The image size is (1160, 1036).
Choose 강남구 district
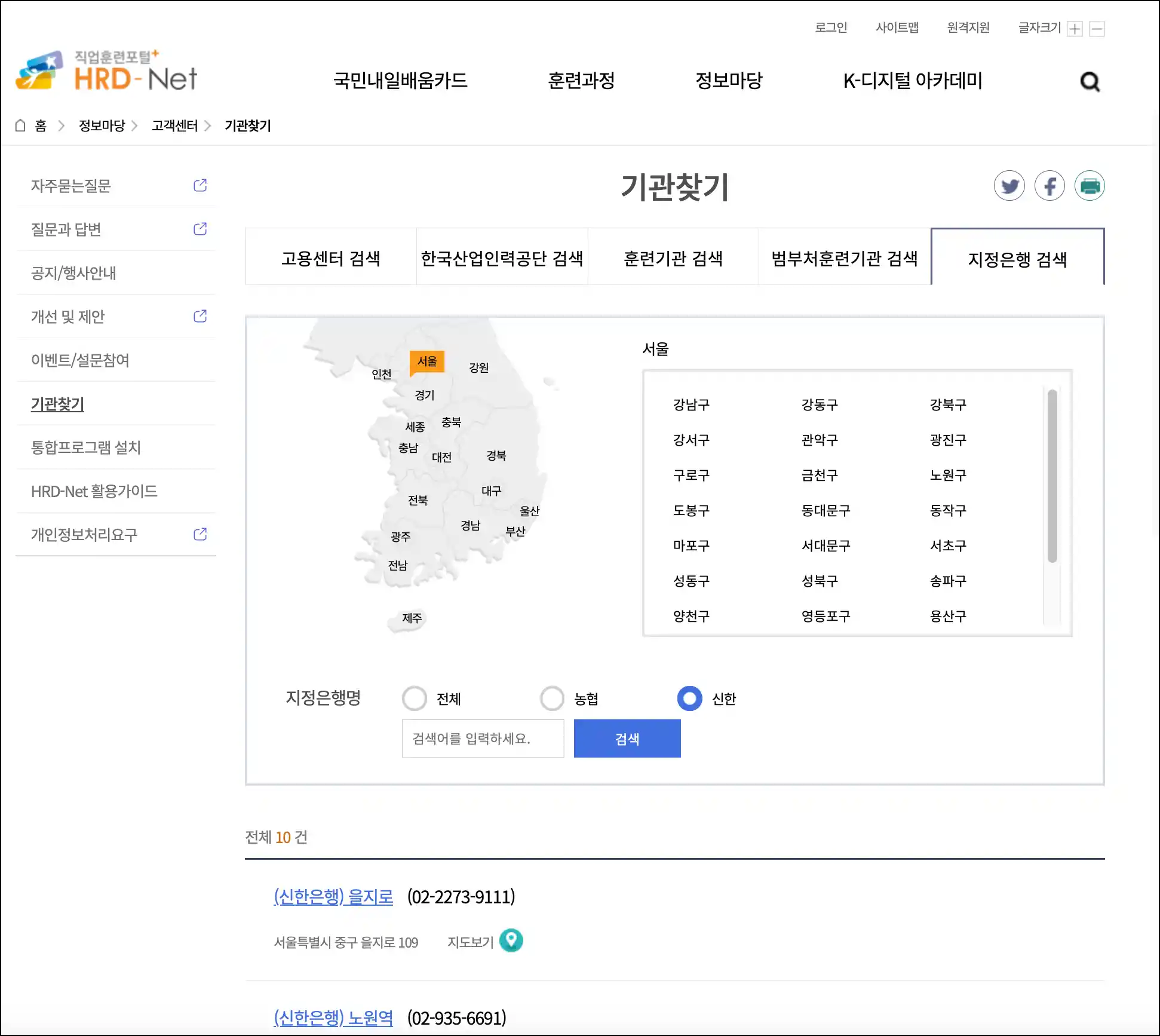pos(691,404)
